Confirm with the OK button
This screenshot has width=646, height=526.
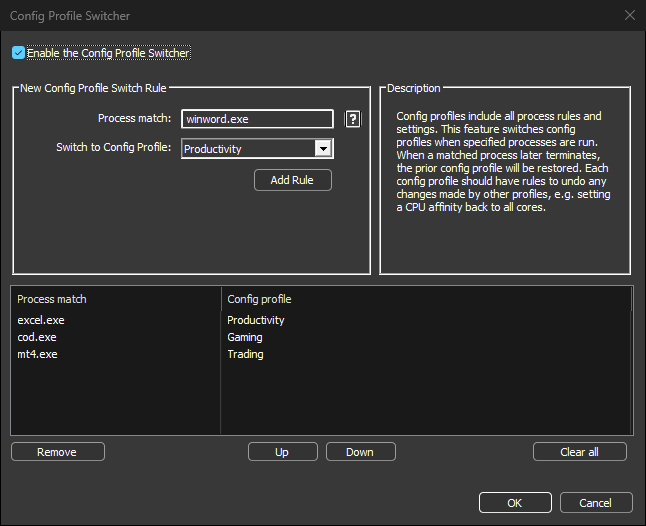pos(515,503)
